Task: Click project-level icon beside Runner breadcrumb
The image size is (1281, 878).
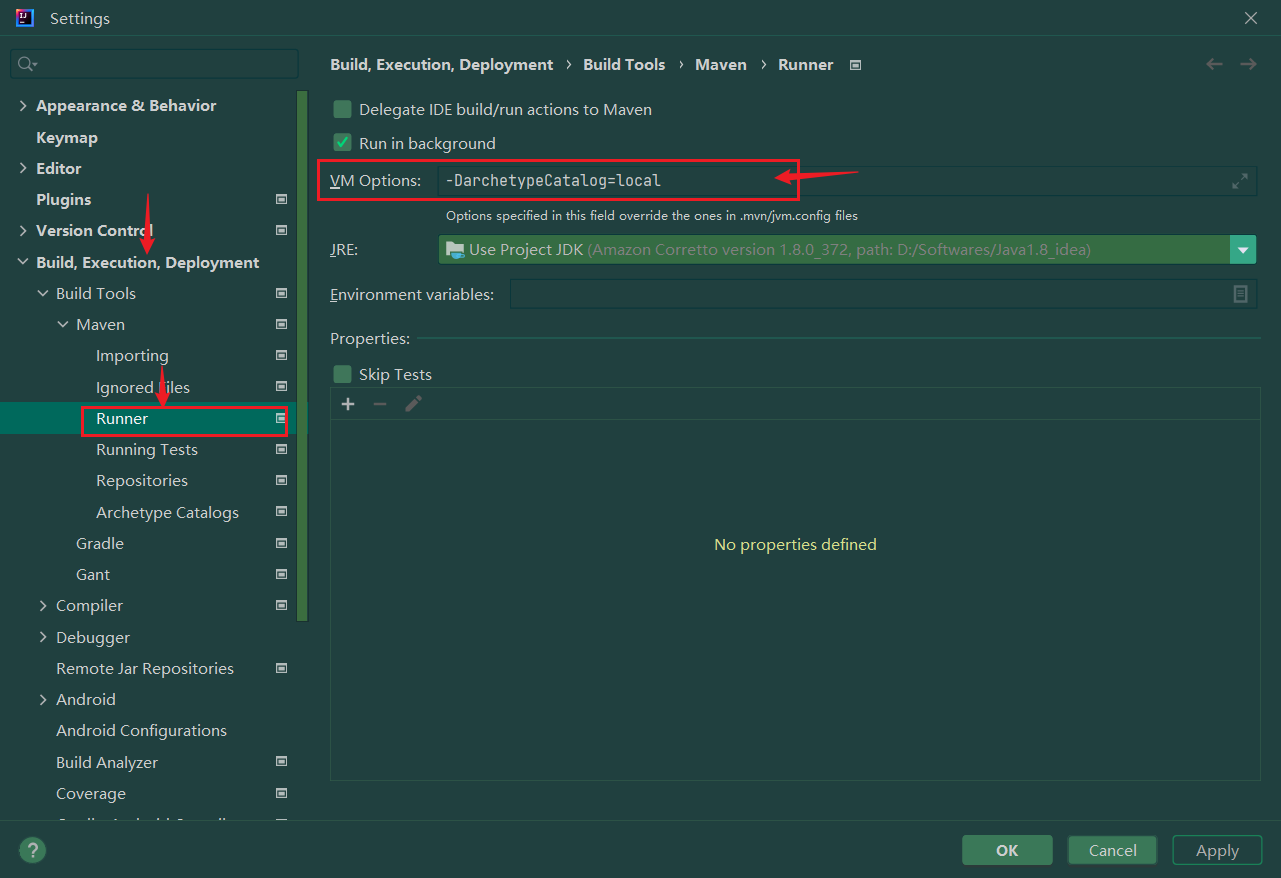Action: click(x=855, y=65)
